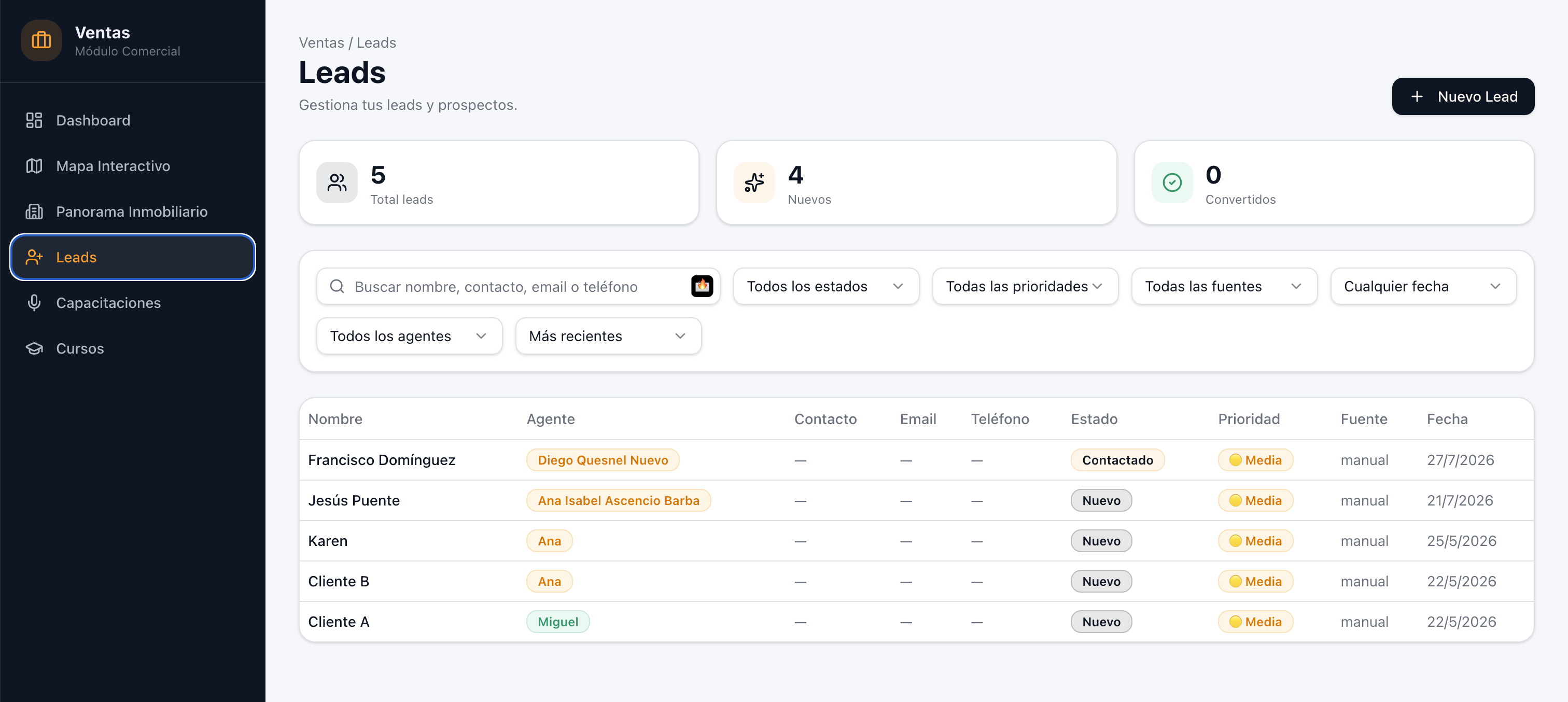Image resolution: width=1568 pixels, height=702 pixels.
Task: Click the Cursos graduation cap icon
Action: [34, 349]
